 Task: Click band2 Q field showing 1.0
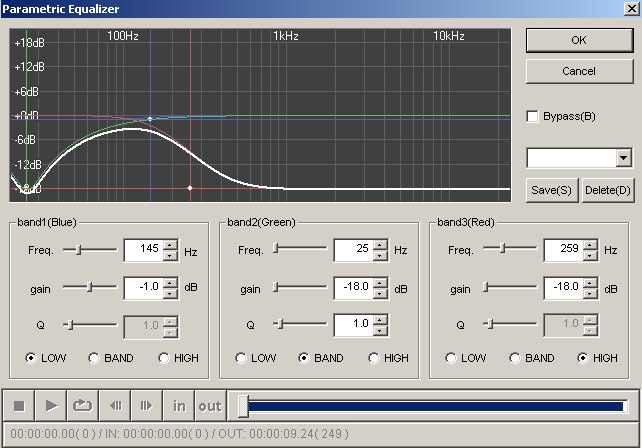coord(354,325)
